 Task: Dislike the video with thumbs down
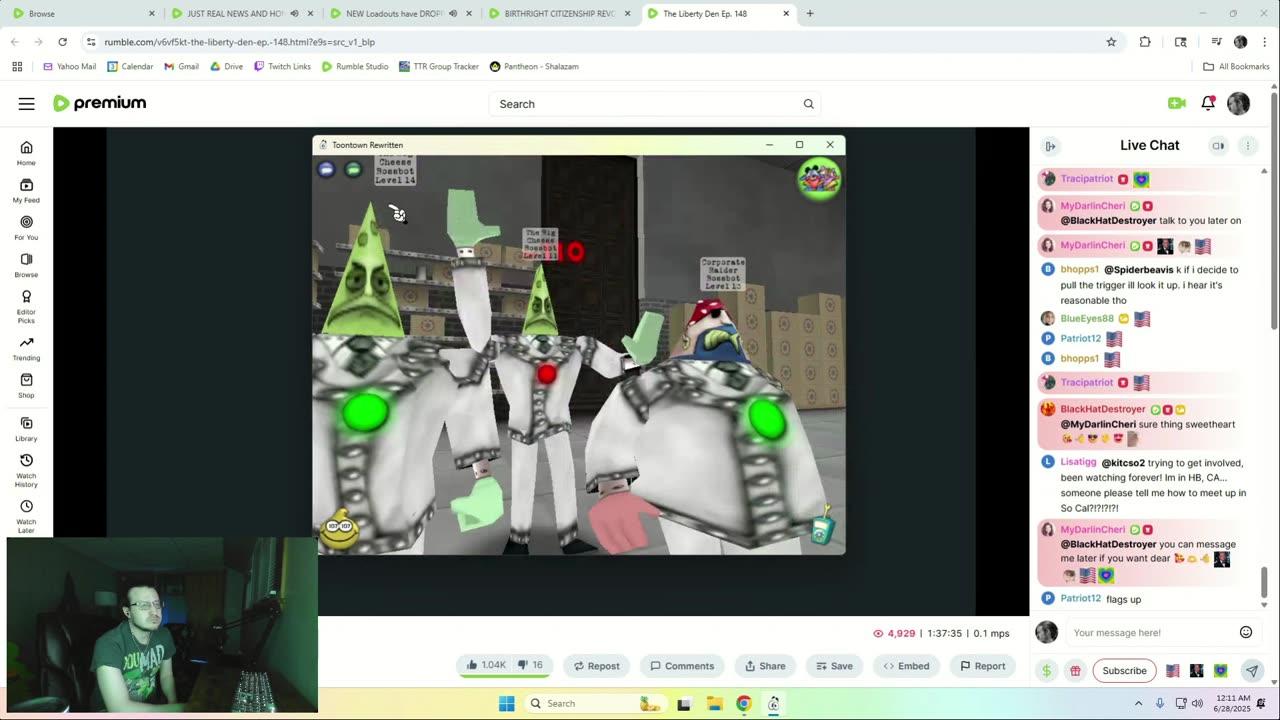tap(531, 666)
